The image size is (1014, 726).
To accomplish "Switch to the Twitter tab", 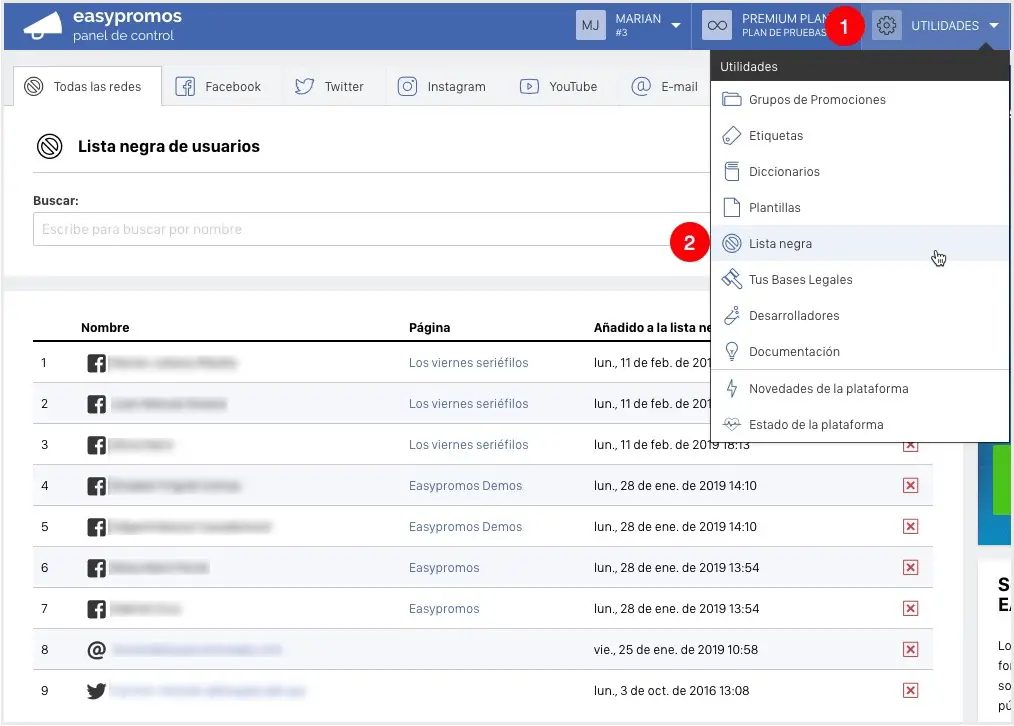I will pos(329,87).
